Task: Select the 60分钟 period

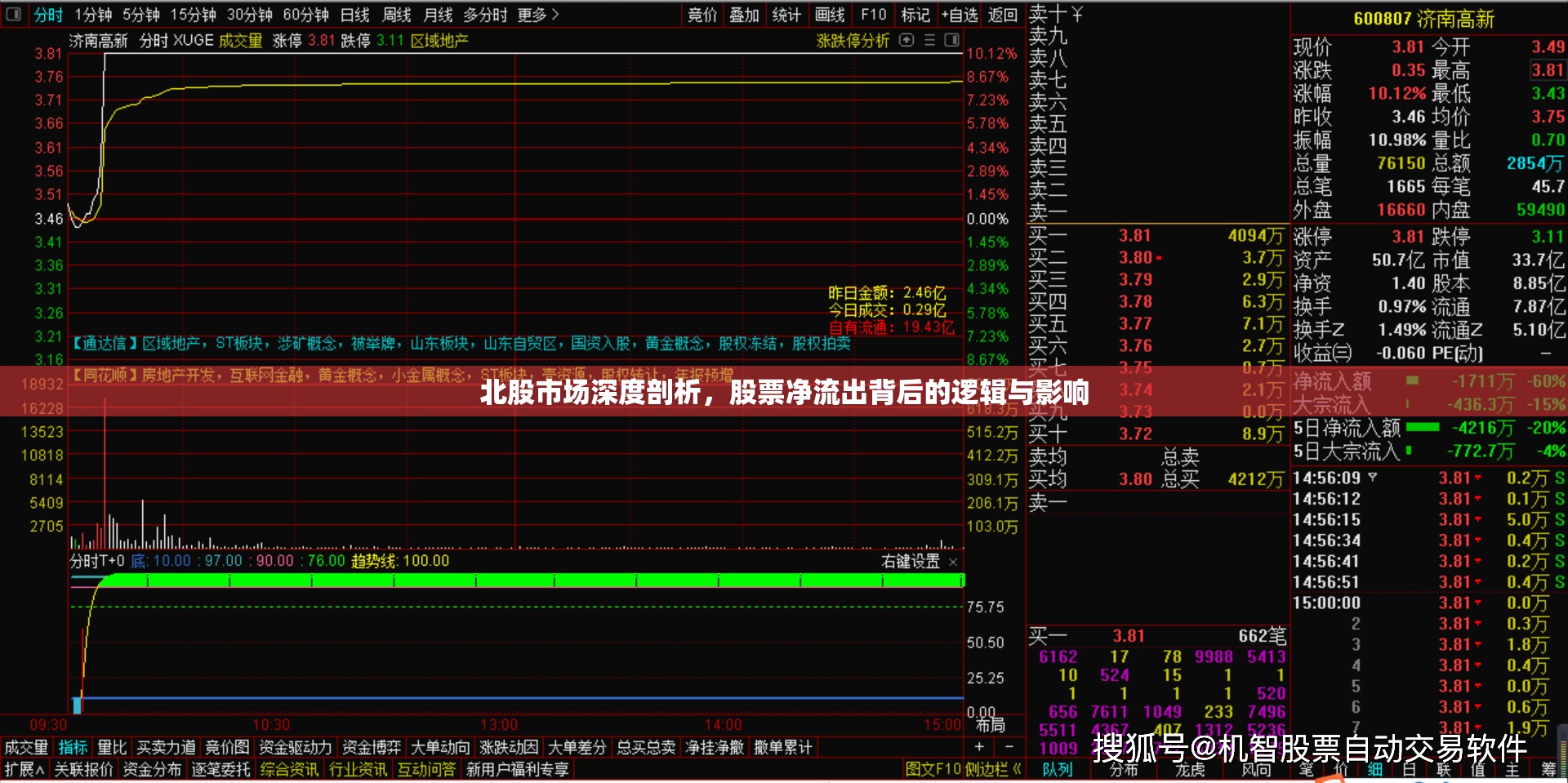Action: coord(305,15)
